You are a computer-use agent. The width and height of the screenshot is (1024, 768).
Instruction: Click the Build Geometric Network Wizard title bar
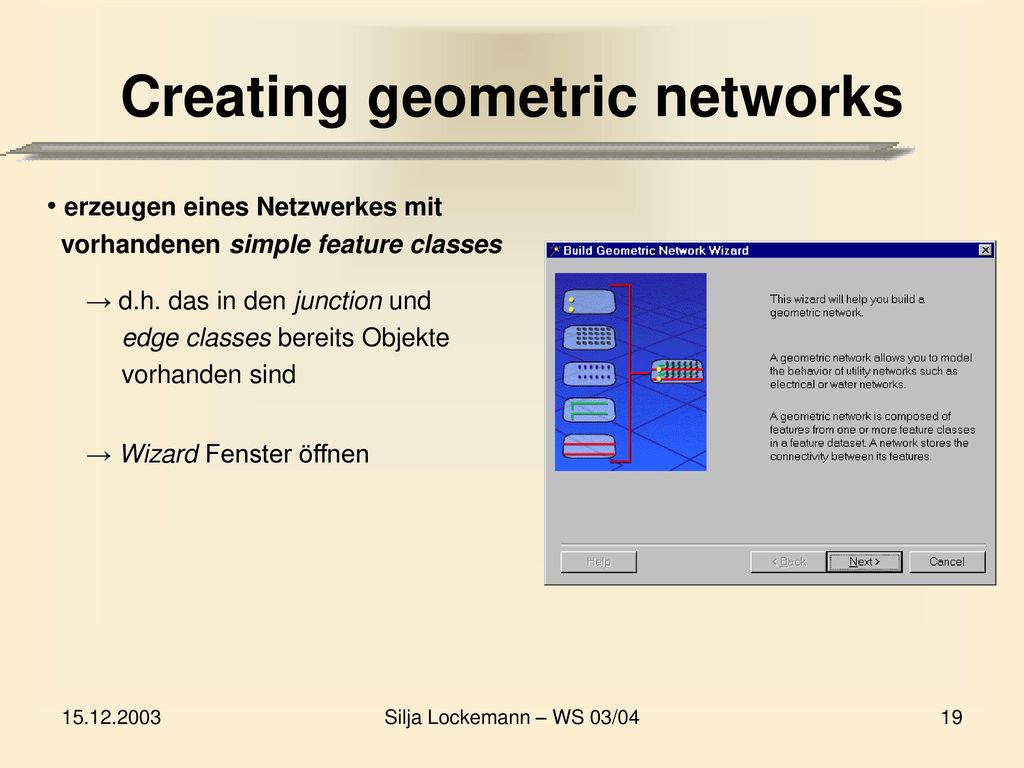tap(770, 250)
